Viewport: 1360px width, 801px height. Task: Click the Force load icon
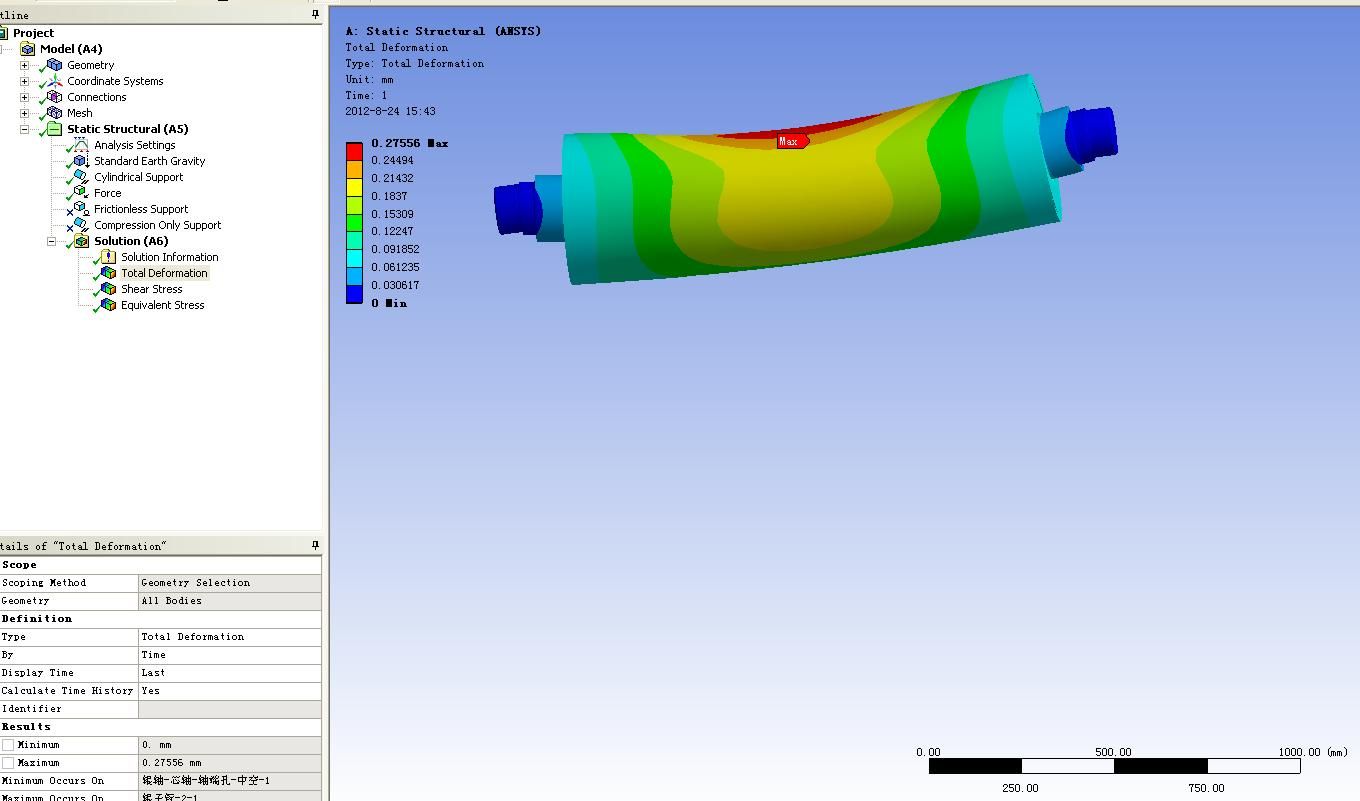pos(80,193)
